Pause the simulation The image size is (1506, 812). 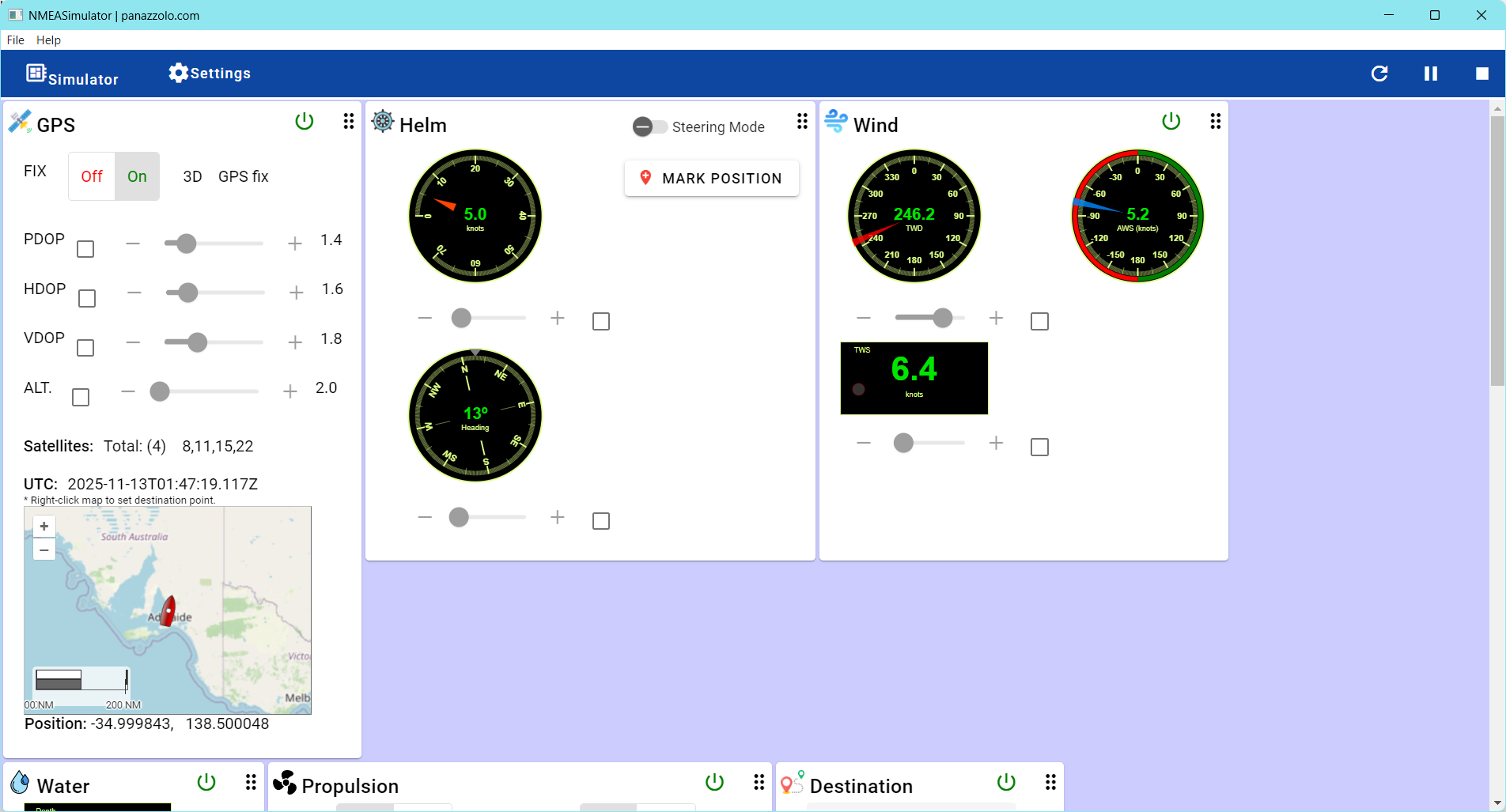[1430, 74]
